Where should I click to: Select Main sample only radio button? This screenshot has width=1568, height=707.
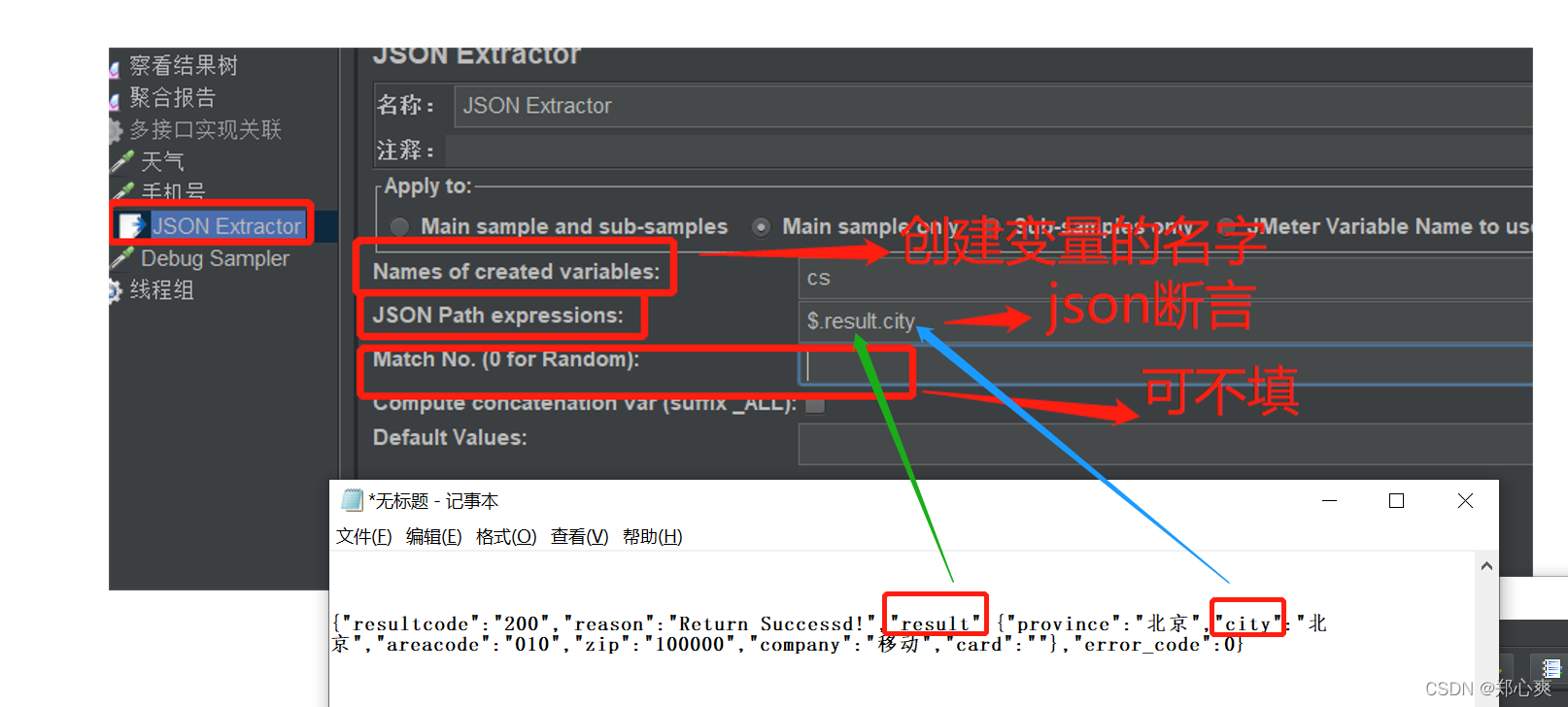tap(762, 226)
